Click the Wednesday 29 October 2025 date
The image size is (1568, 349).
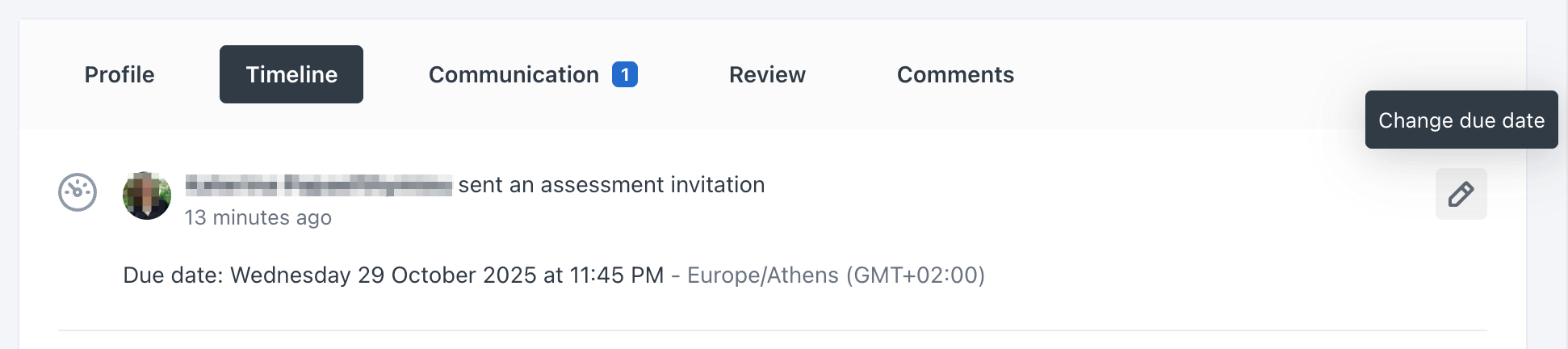click(384, 275)
